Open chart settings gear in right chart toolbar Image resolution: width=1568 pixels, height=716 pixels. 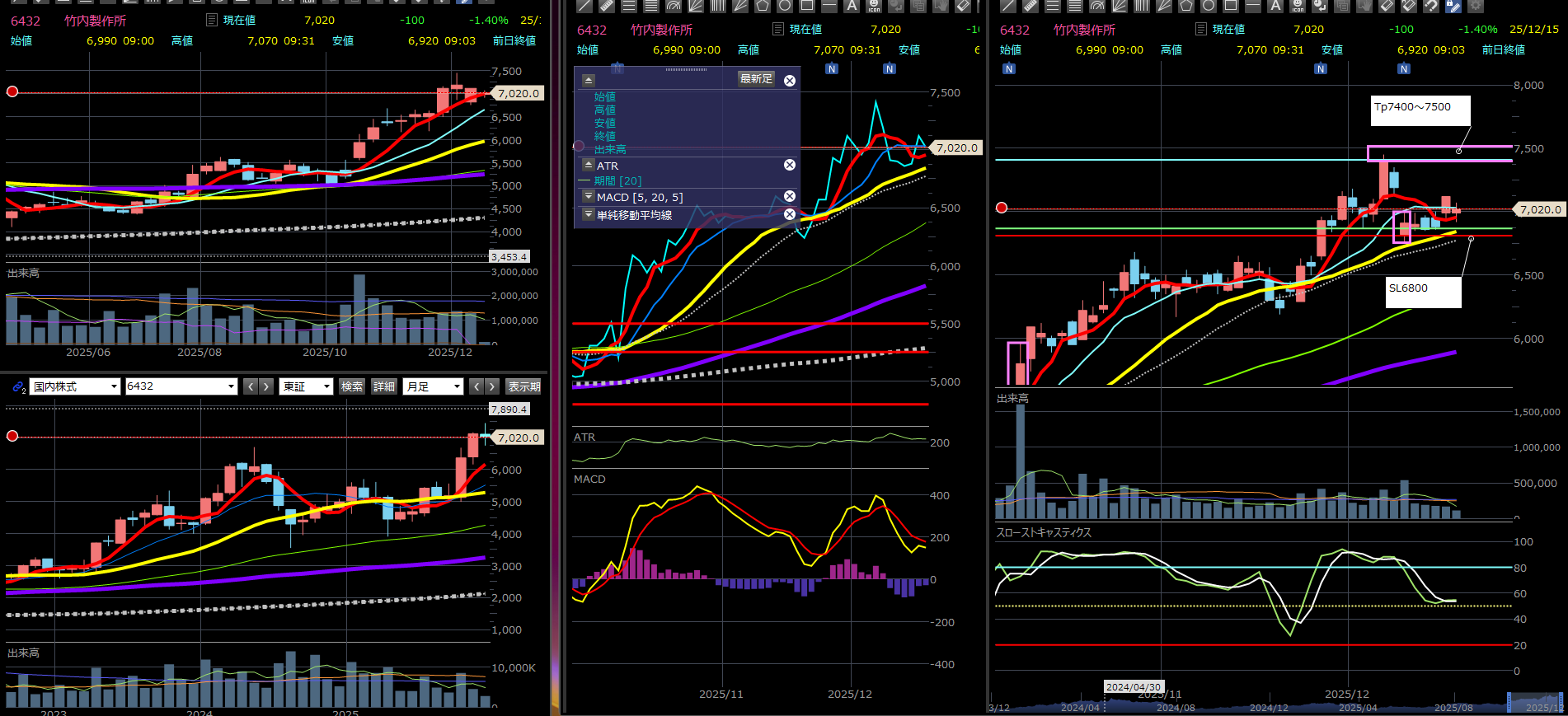click(1476, 6)
